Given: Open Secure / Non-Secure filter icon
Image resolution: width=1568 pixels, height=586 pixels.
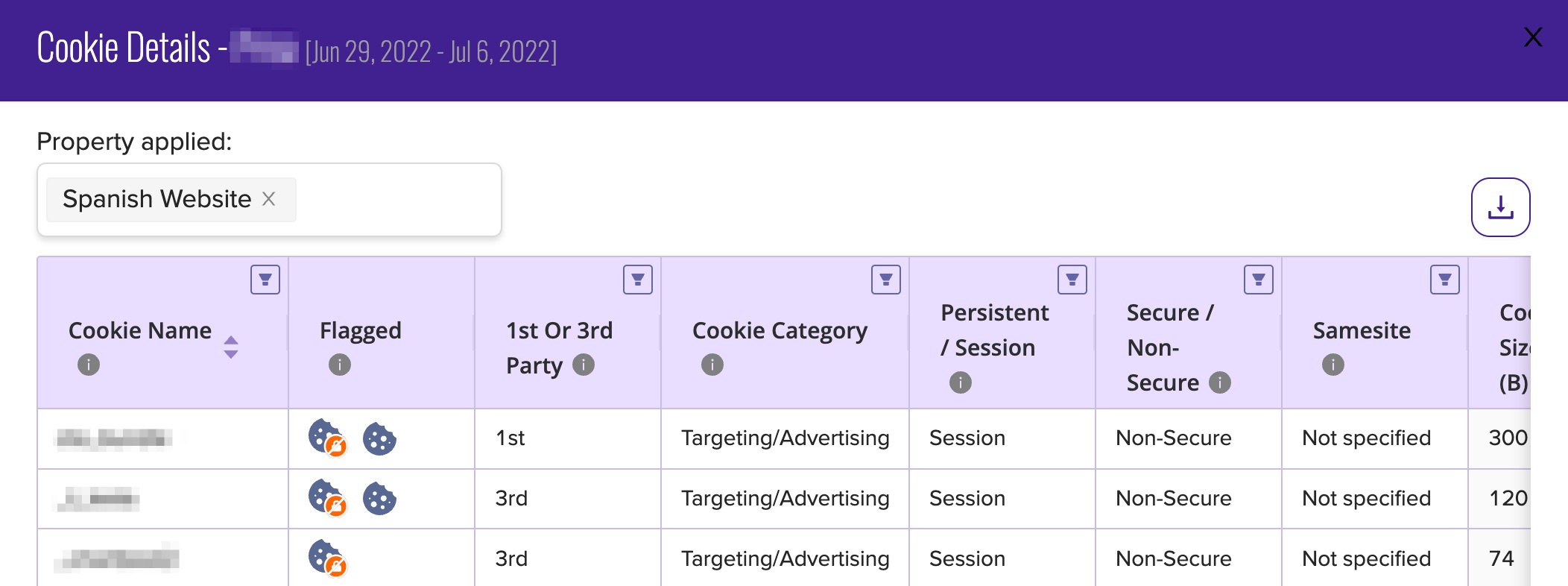Looking at the screenshot, I should tap(1259, 280).
